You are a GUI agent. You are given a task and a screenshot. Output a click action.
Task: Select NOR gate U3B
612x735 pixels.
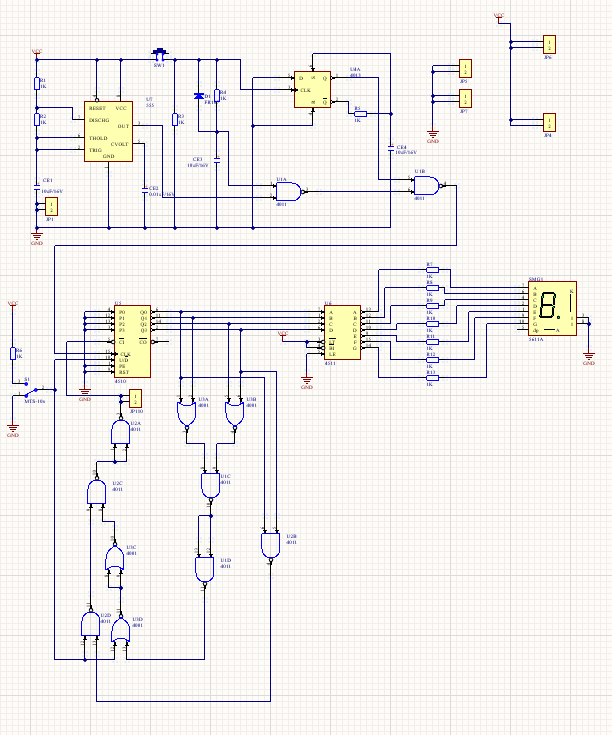pos(235,414)
